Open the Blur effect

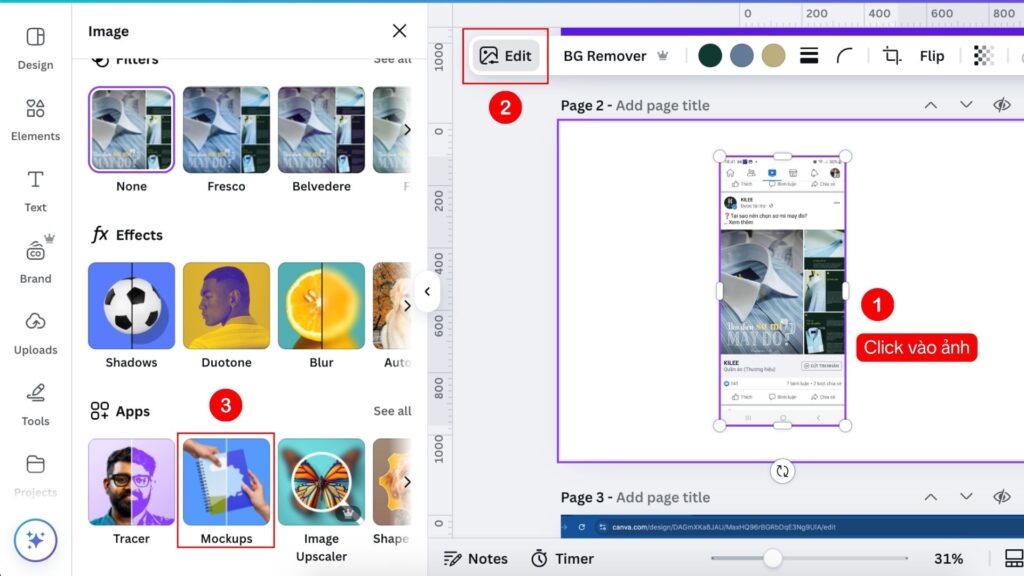[321, 306]
